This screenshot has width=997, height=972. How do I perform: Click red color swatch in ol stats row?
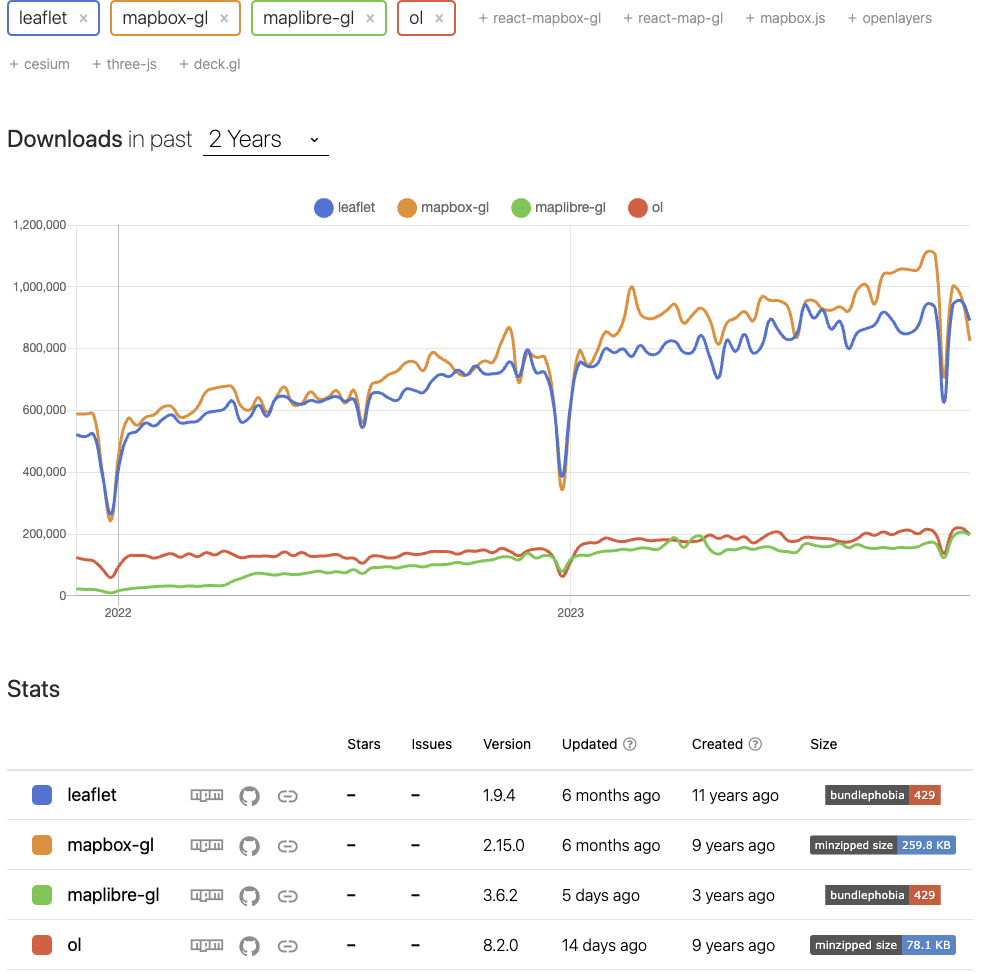42,945
